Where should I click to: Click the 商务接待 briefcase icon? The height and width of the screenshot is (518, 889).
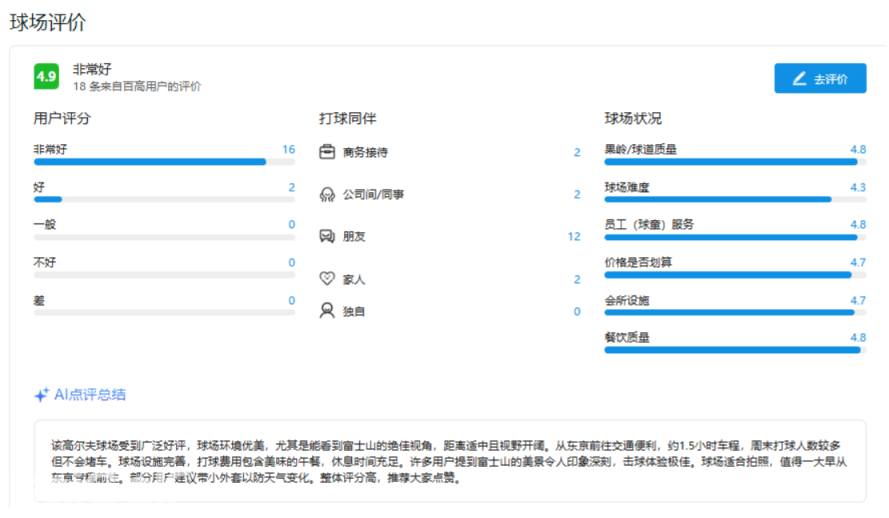click(327, 152)
